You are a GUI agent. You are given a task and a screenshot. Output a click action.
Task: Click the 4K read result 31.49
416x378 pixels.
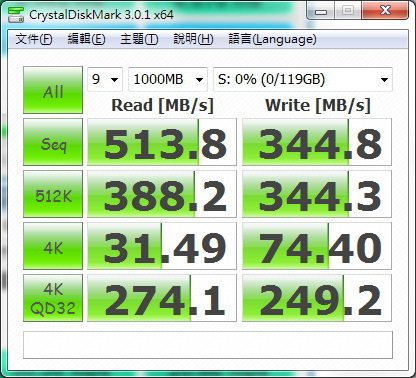(162, 246)
